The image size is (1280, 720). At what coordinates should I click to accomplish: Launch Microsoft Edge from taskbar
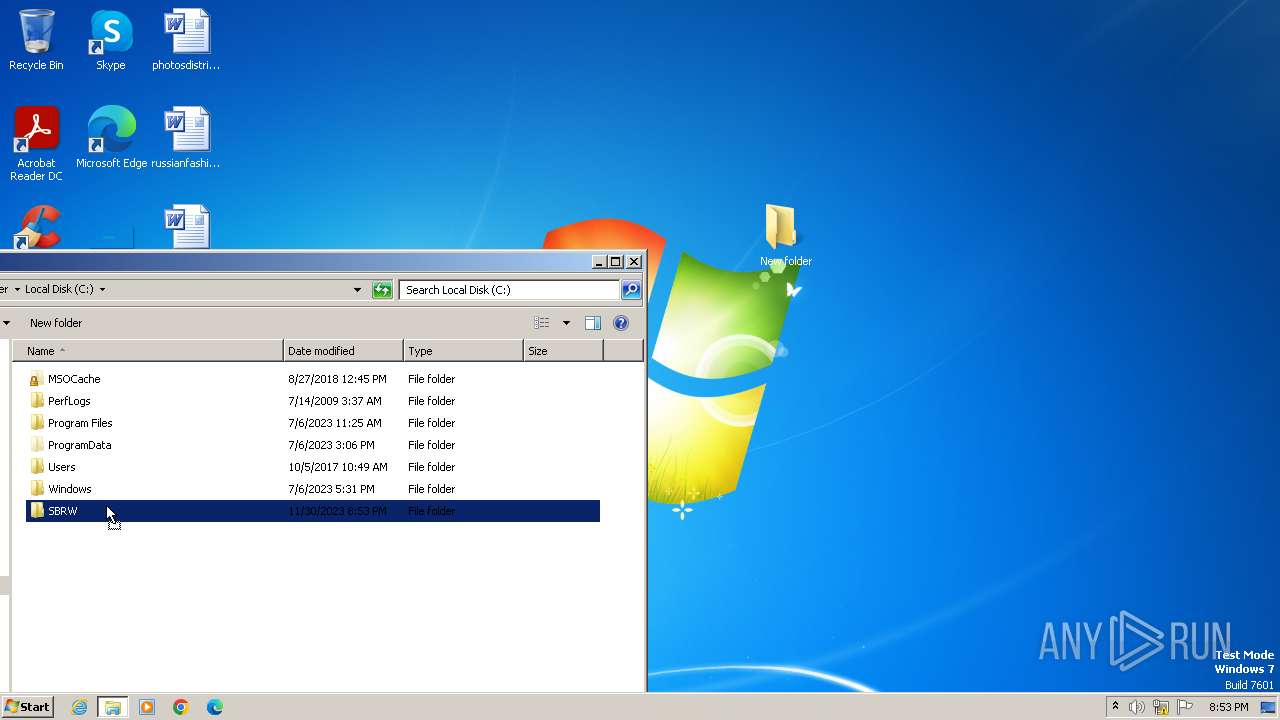pyautogui.click(x=215, y=707)
